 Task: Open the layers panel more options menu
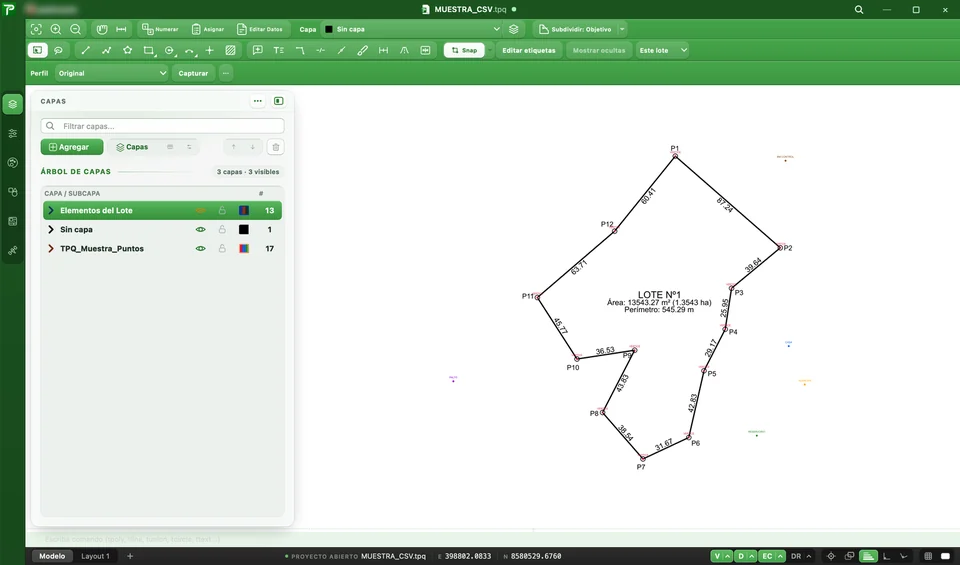click(258, 101)
